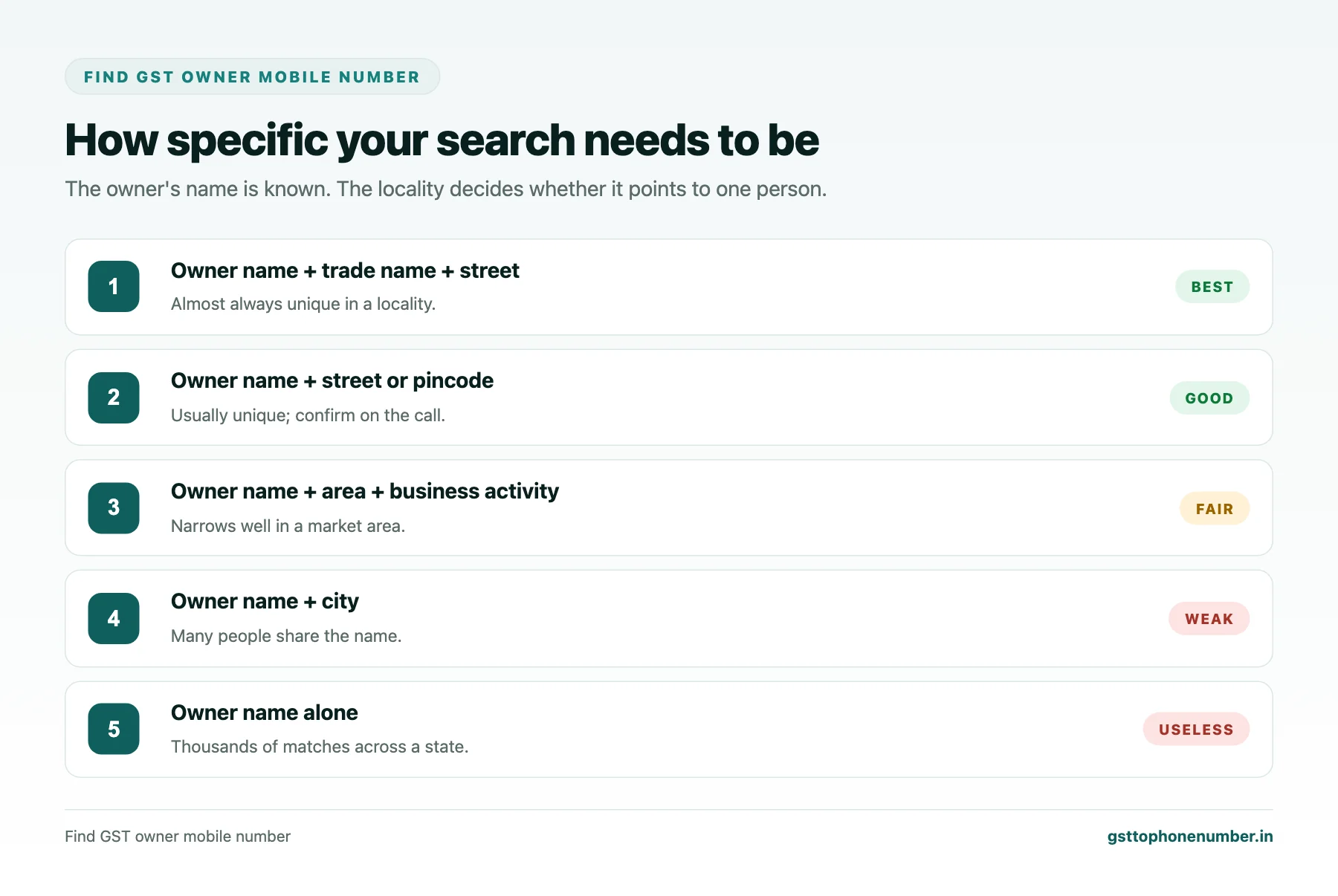
Task: Click the number 3 badge icon
Action: coord(114,508)
